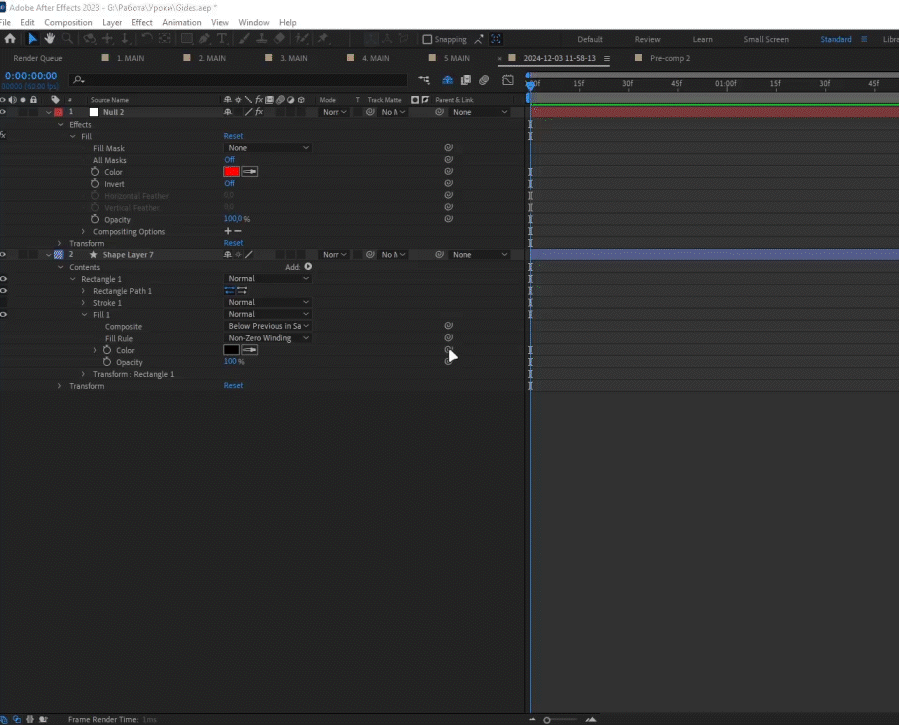Switch to the Learn workspace
The width and height of the screenshot is (899, 725).
(702, 40)
